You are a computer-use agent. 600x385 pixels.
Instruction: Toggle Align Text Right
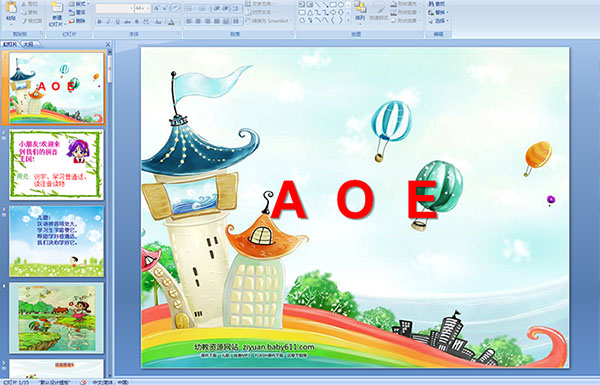207,21
